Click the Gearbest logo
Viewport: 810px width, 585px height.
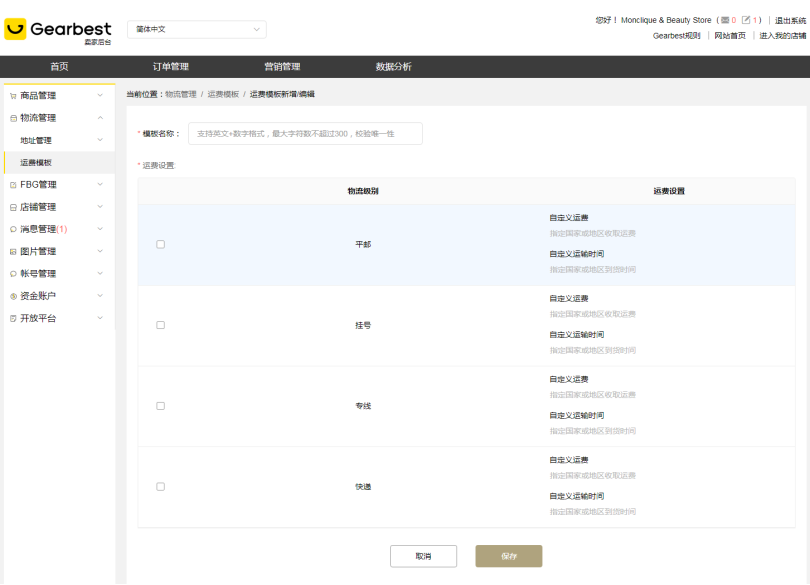point(57,29)
